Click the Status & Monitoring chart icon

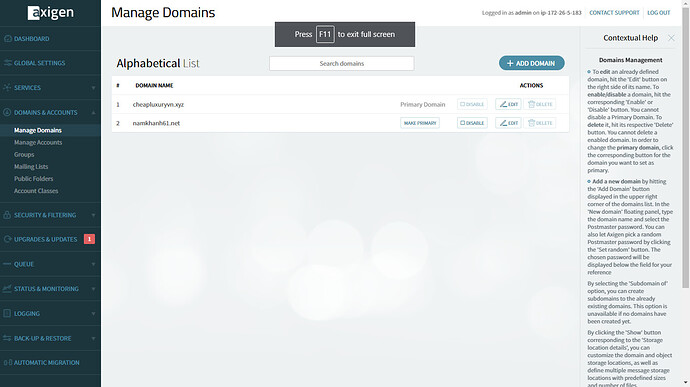[x=7, y=288]
